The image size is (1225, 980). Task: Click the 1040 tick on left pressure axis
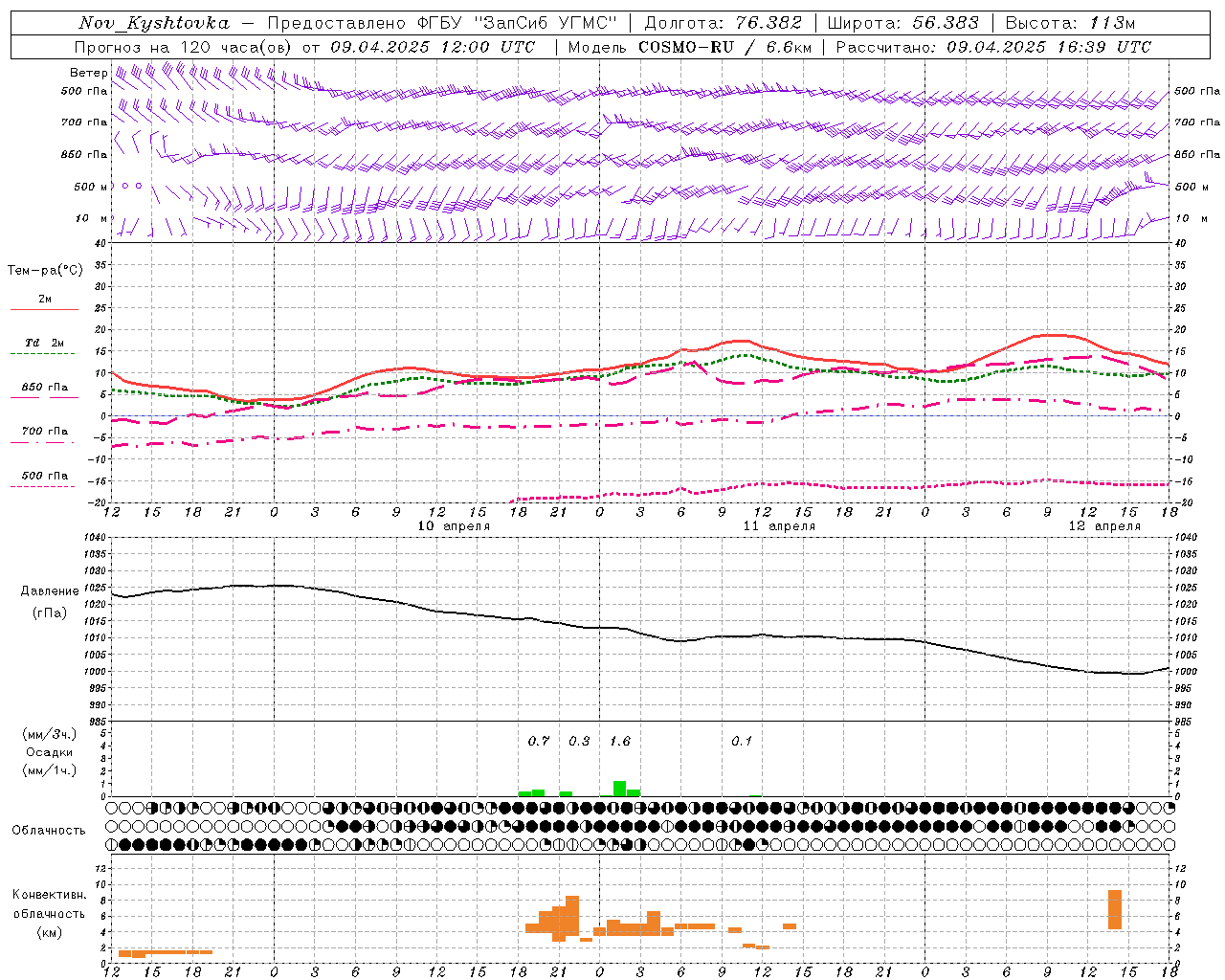(96, 537)
